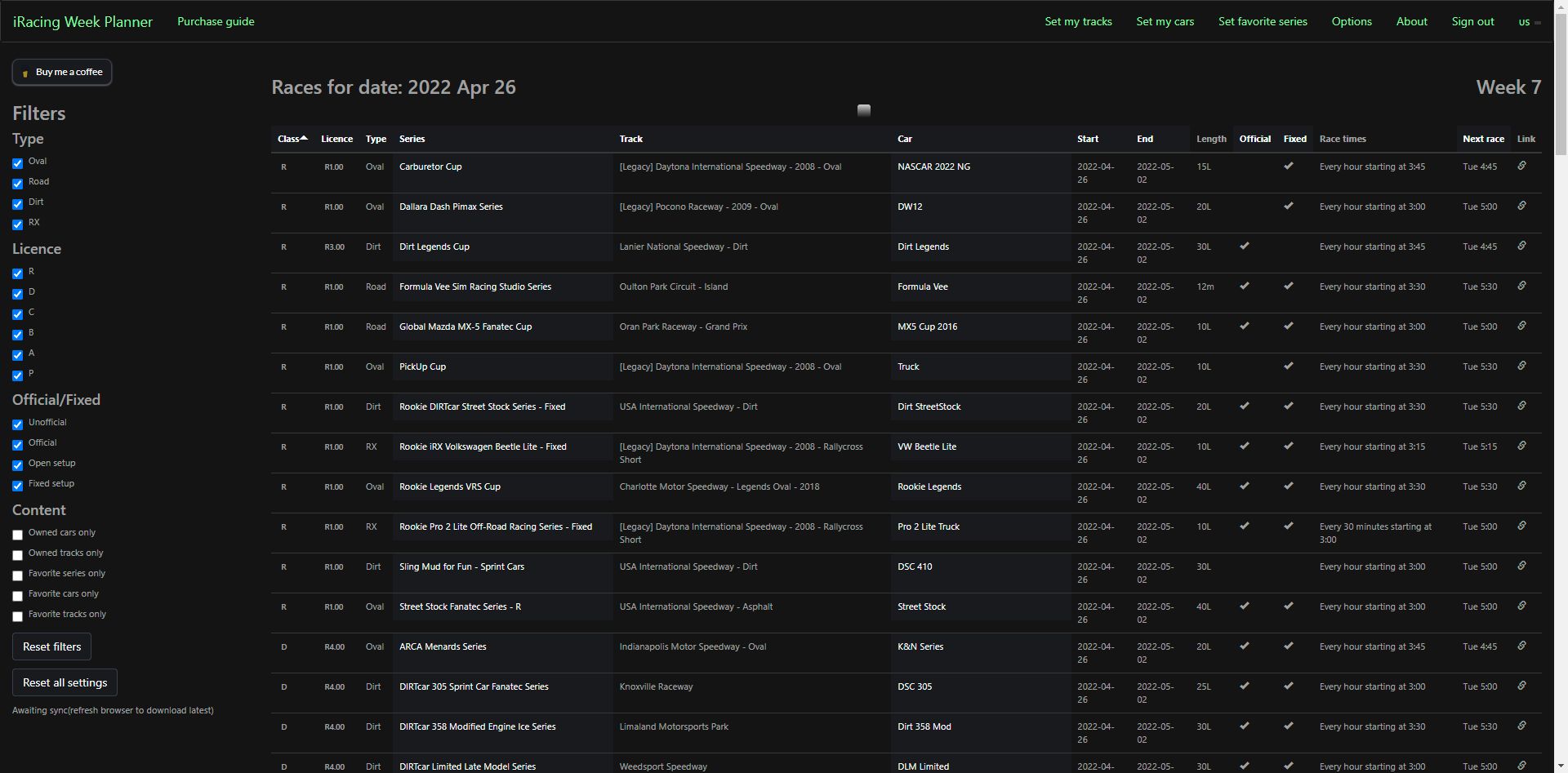Viewport: 1568px width, 773px height.
Task: Open the Options menu item
Action: [1352, 22]
